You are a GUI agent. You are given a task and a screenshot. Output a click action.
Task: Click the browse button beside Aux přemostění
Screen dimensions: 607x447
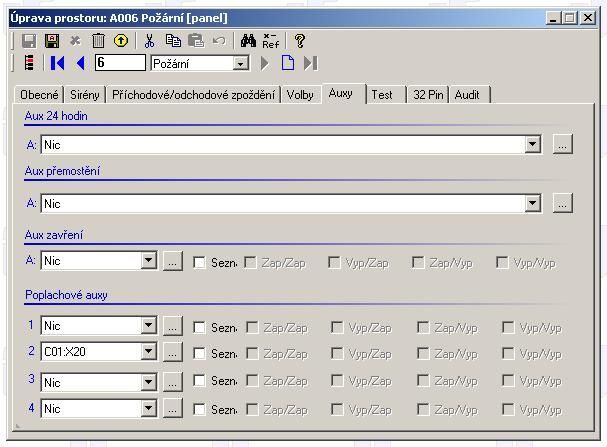pos(562,204)
